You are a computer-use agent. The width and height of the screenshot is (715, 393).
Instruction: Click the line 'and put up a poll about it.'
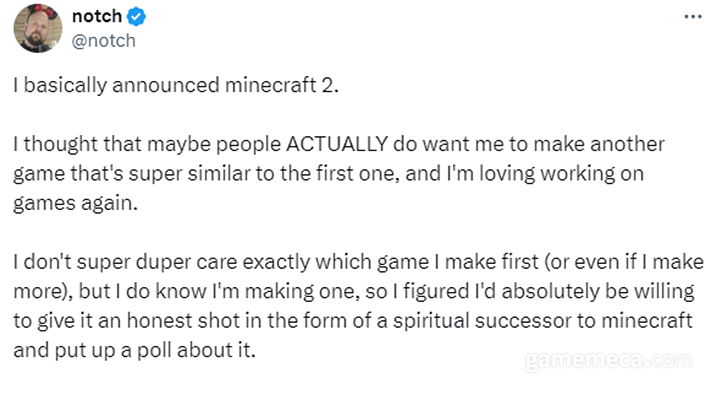[x=135, y=351]
